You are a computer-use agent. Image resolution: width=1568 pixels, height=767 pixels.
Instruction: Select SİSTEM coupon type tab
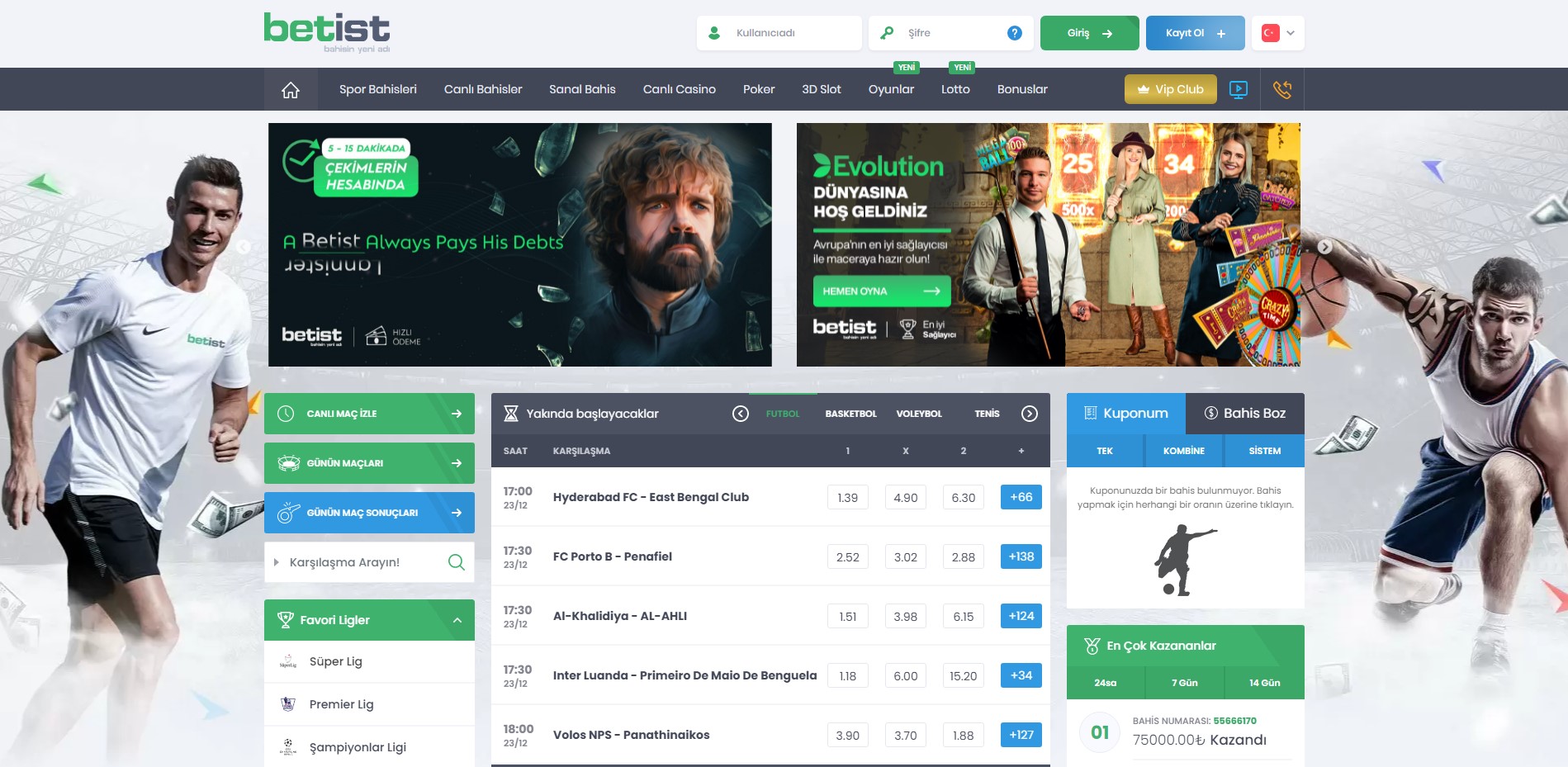[1265, 451]
